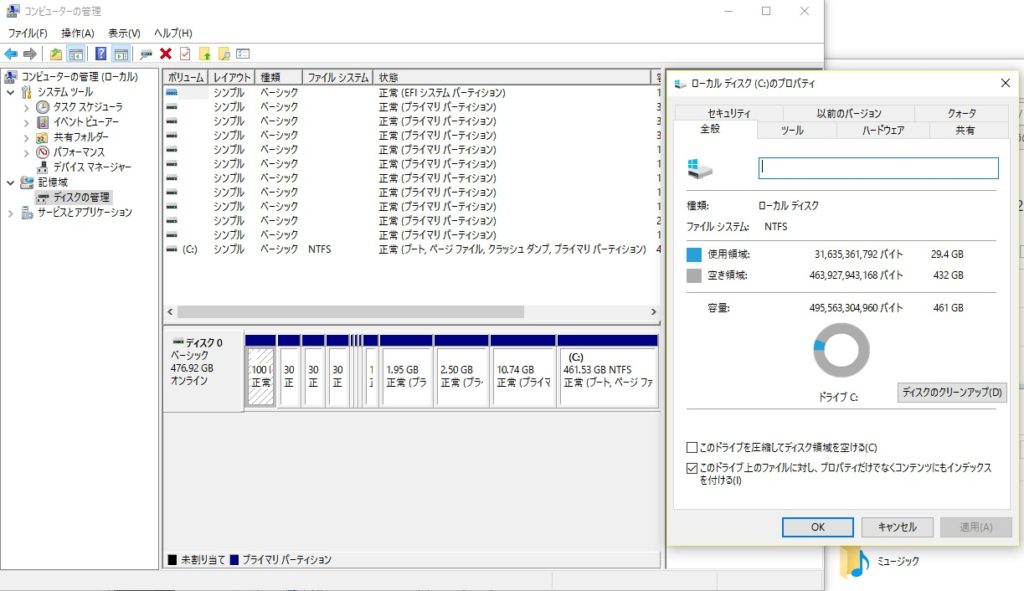
Task: Click the キャンセル button
Action: 897,527
